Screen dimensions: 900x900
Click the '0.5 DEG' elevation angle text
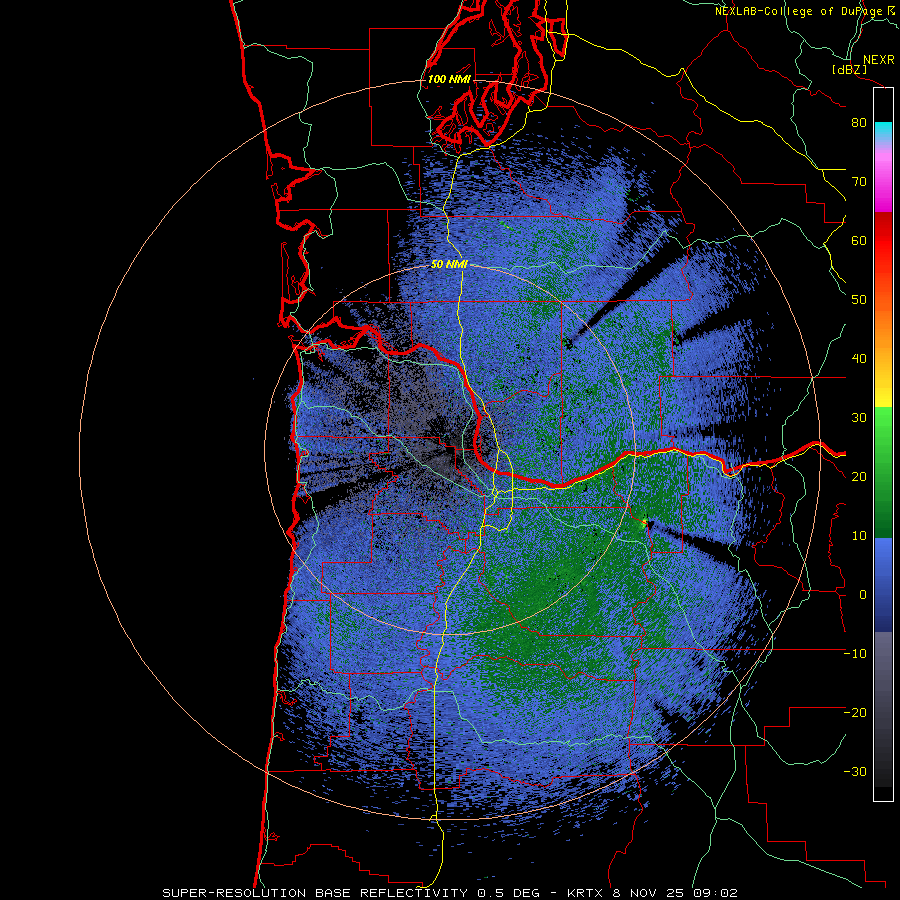[x=509, y=893]
